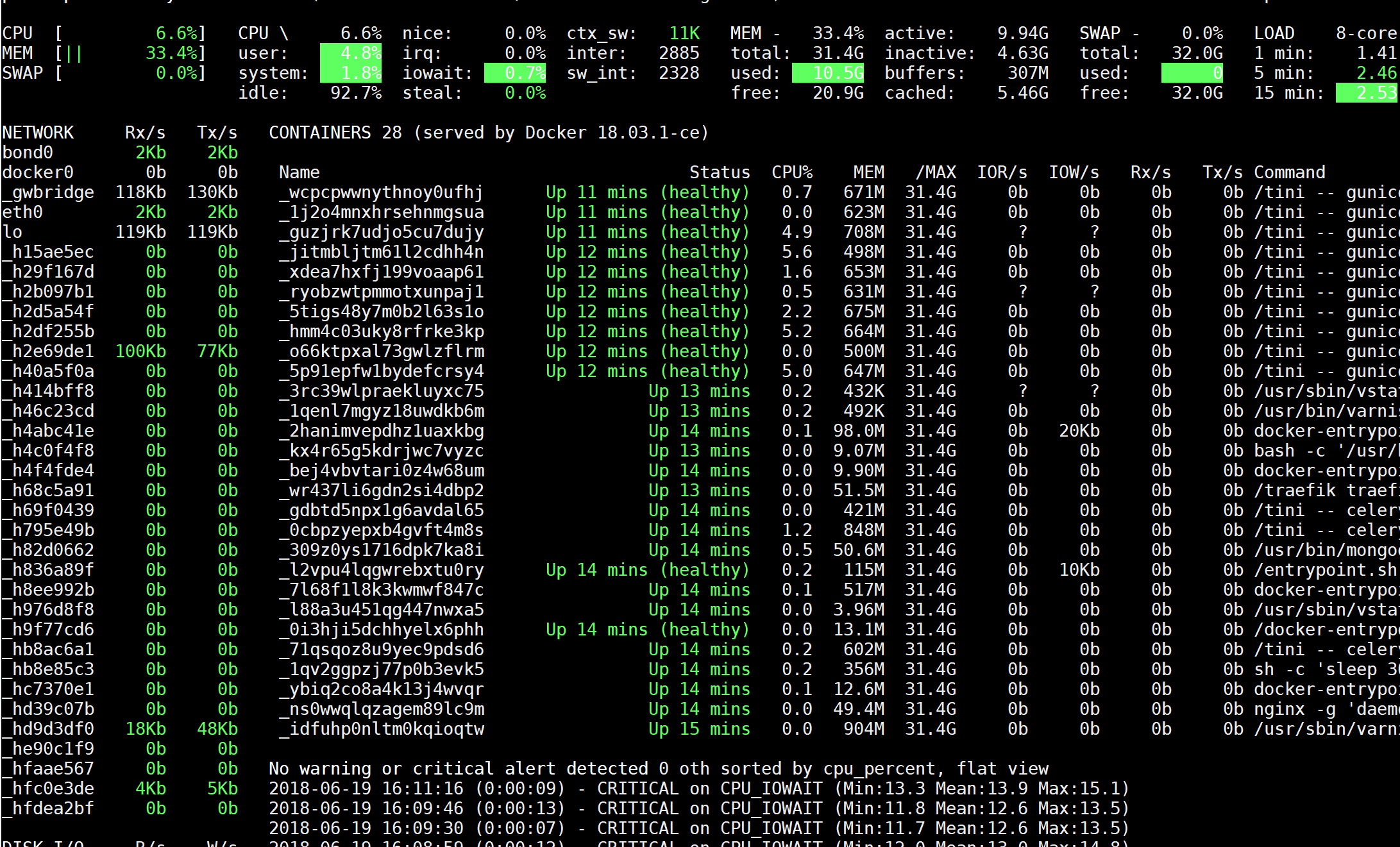The height and width of the screenshot is (847, 1400).
Task: Click the Command column header
Action: coord(1289,172)
